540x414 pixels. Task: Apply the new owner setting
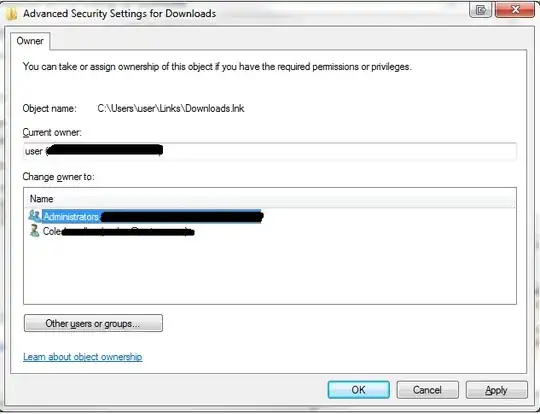496,390
